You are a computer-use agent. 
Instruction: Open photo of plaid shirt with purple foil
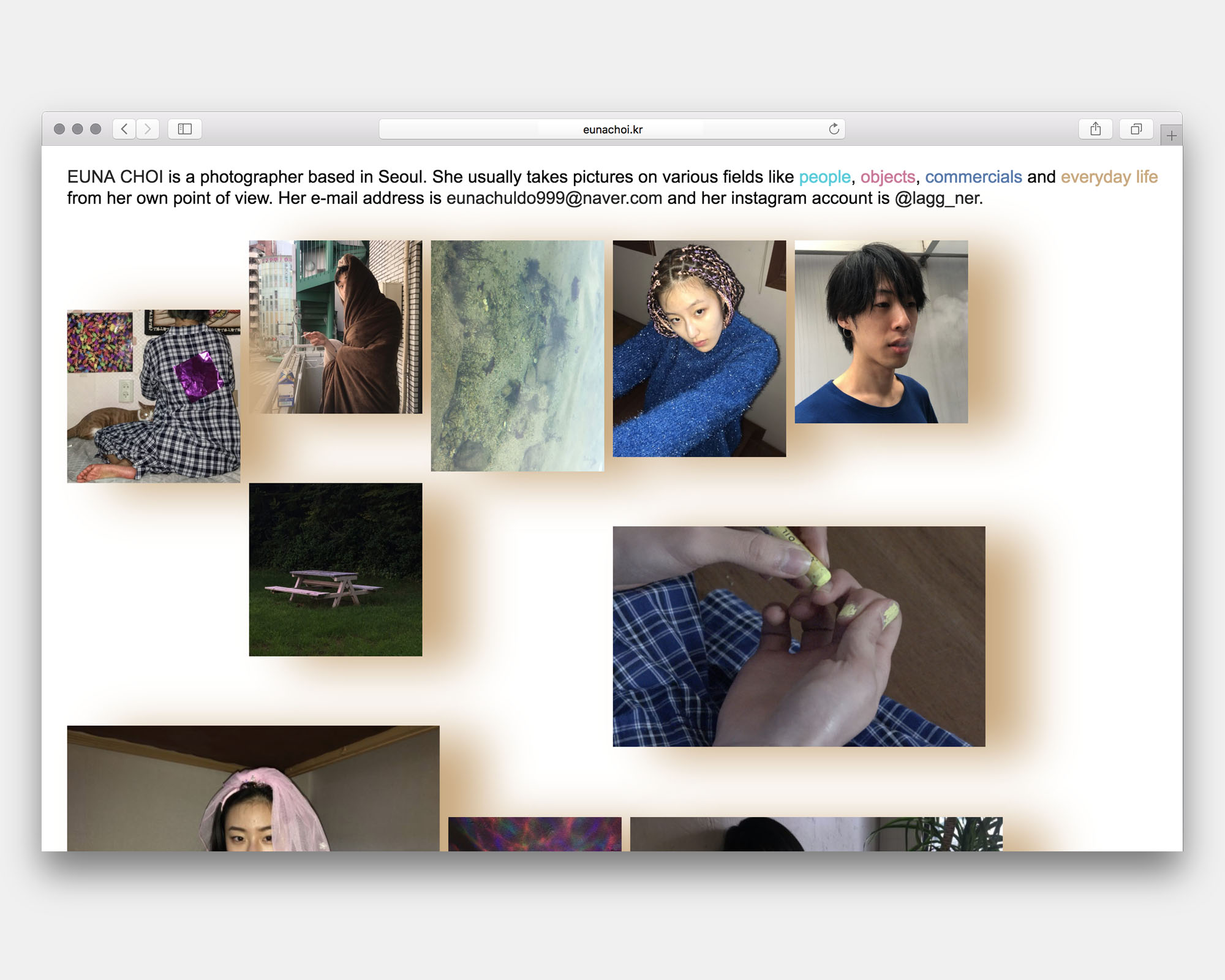point(154,396)
